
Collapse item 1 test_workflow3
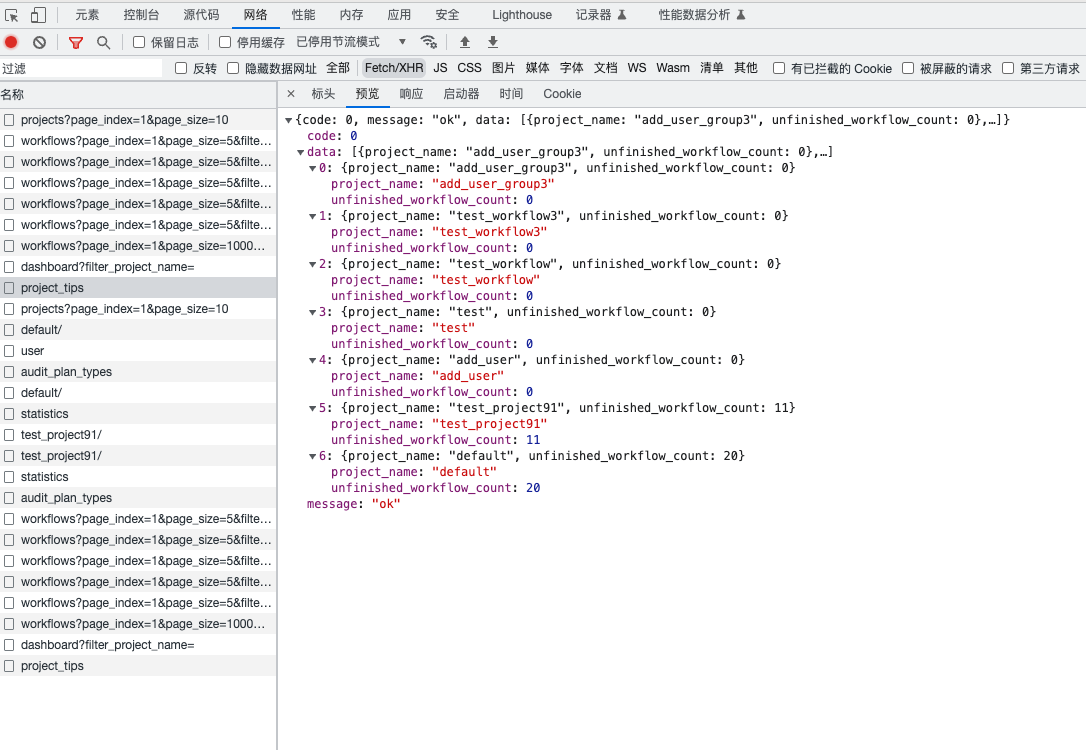tap(312, 216)
